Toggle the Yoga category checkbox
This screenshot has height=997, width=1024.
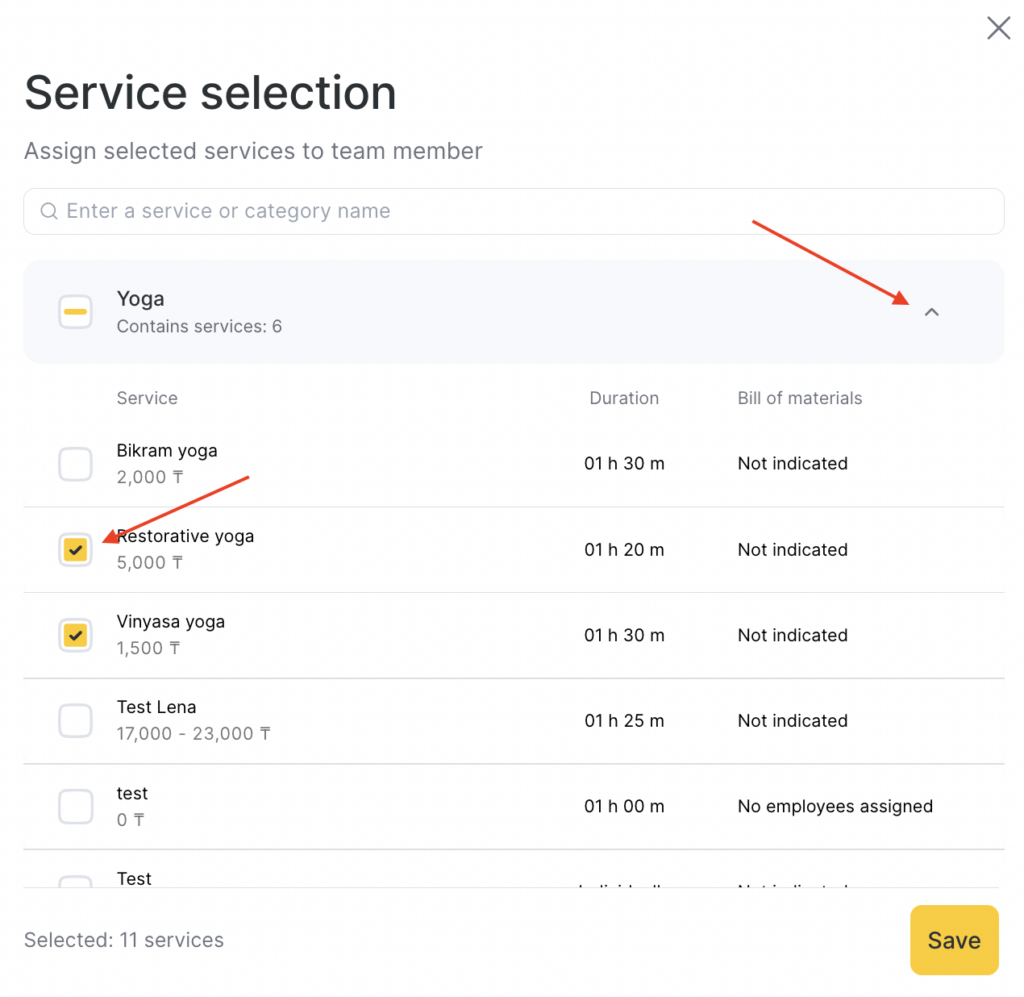pyautogui.click(x=76, y=312)
